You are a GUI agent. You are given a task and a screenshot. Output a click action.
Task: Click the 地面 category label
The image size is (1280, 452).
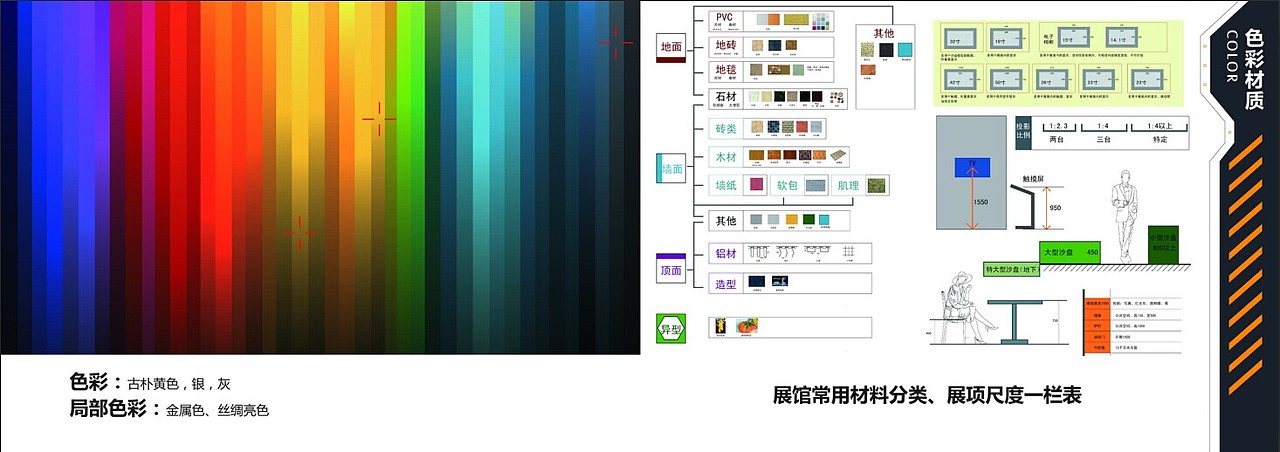click(x=670, y=47)
